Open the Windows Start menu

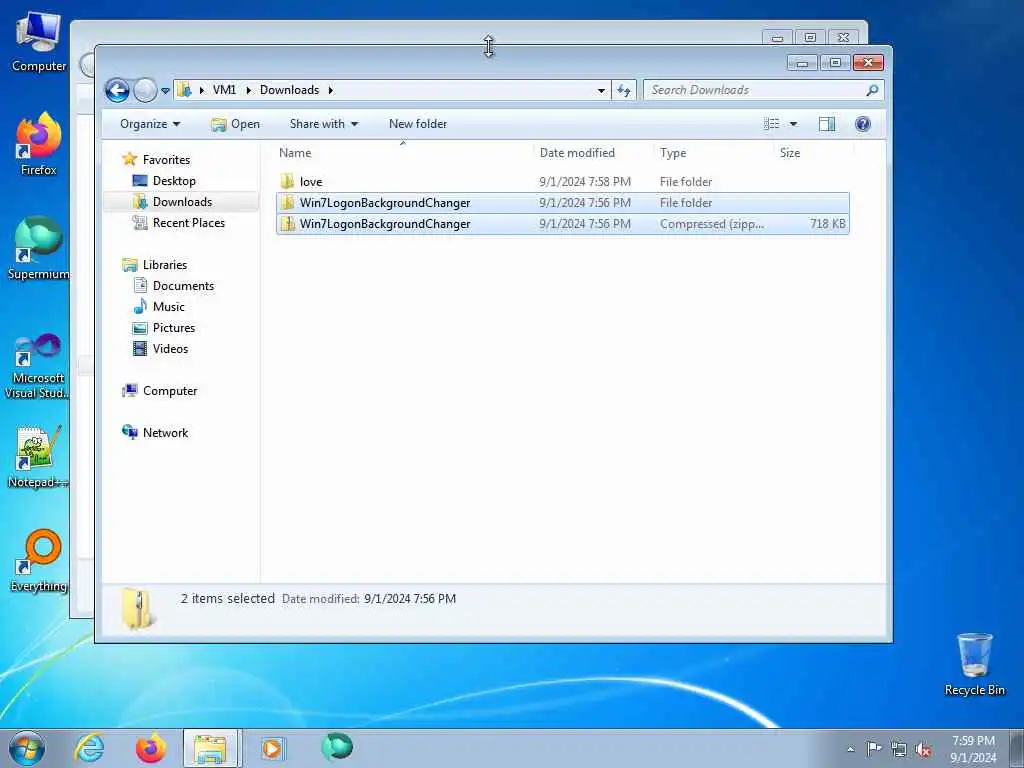click(27, 748)
